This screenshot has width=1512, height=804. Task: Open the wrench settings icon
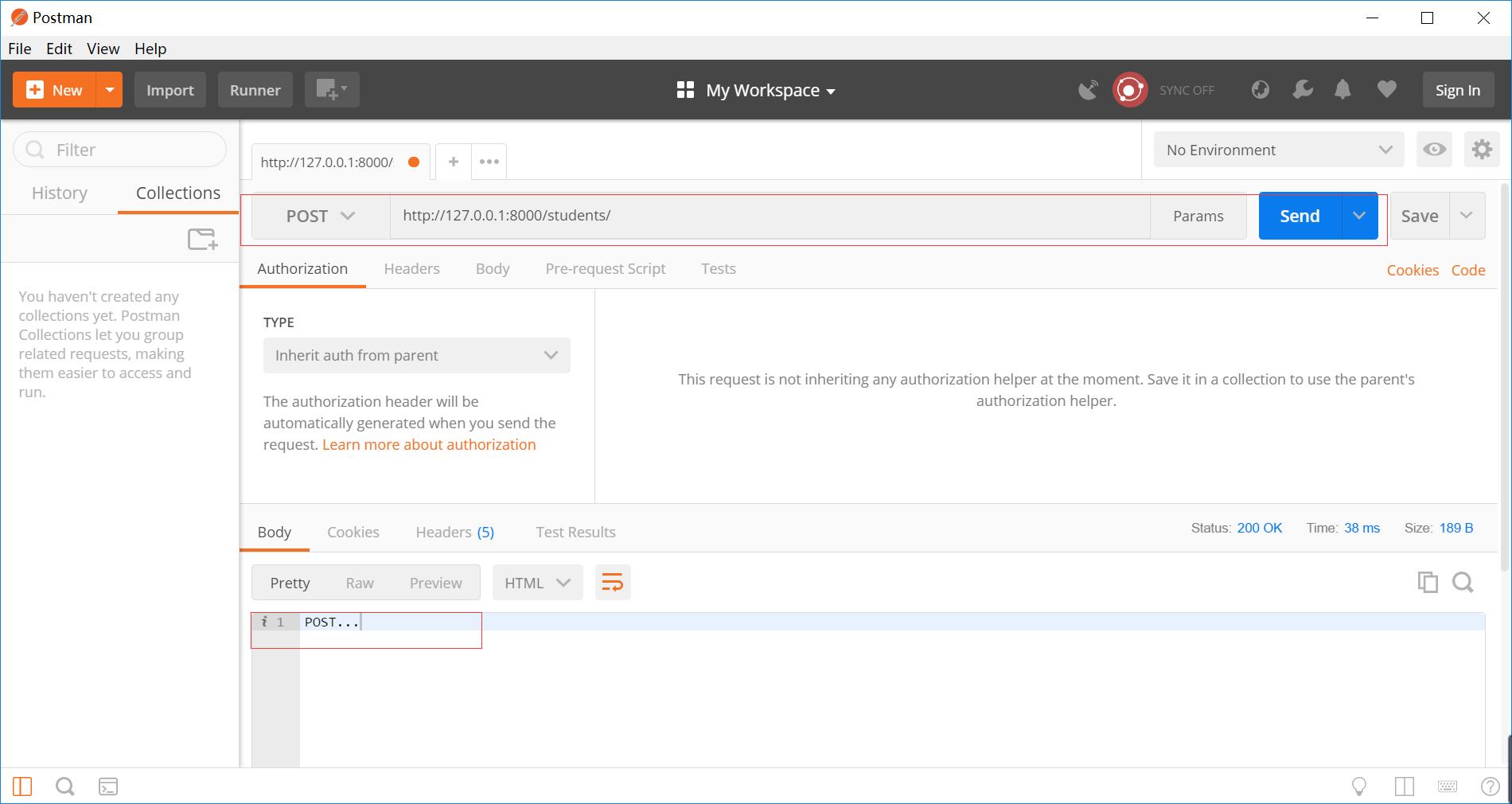tap(1302, 90)
